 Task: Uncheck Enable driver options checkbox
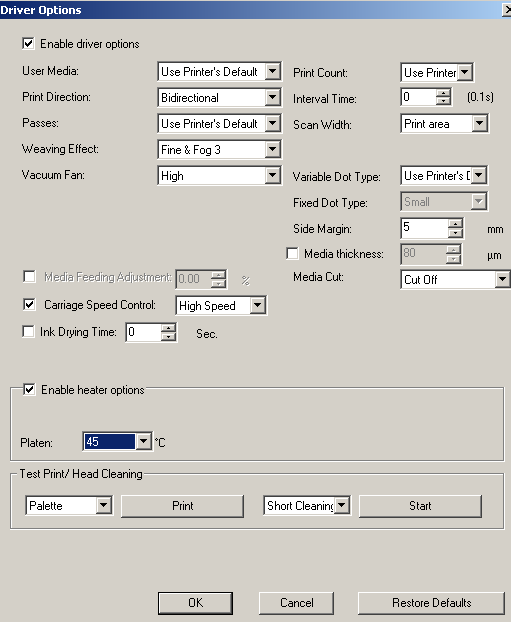click(28, 44)
